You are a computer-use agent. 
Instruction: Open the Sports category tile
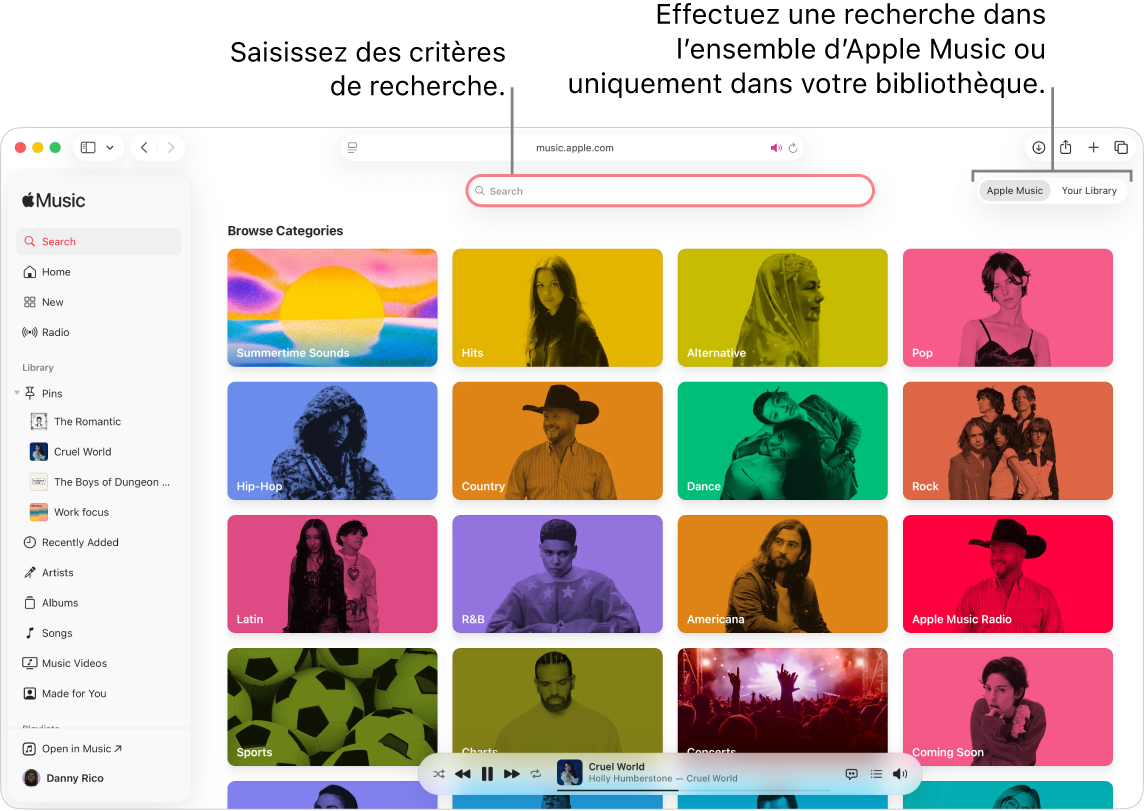[332, 707]
